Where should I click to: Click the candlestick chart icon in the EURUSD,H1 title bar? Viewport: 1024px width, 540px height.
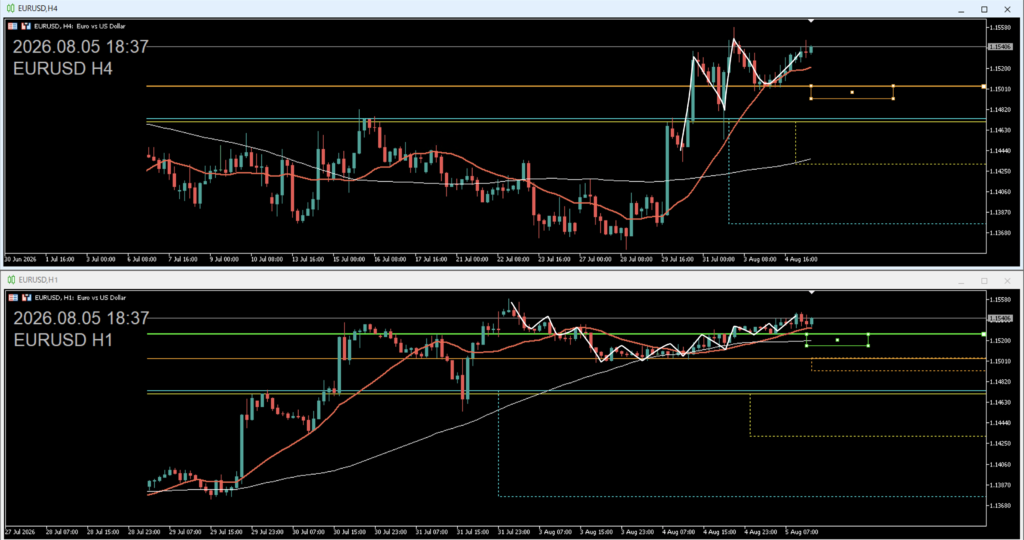click(x=10, y=280)
